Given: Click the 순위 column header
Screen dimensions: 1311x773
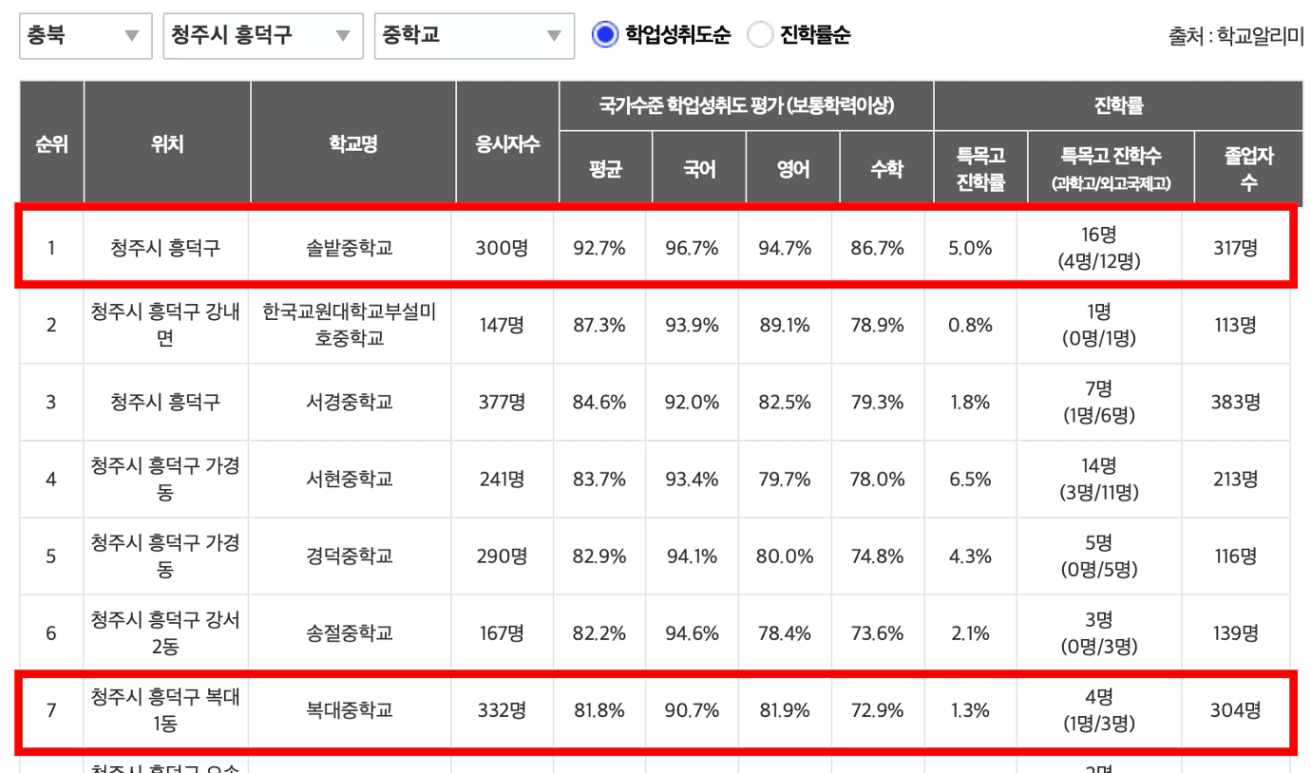Looking at the screenshot, I should tap(51, 144).
